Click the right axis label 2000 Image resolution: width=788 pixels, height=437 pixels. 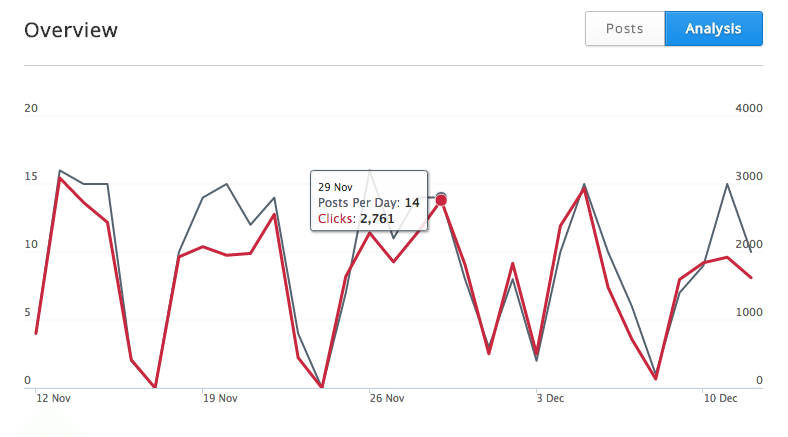(749, 245)
